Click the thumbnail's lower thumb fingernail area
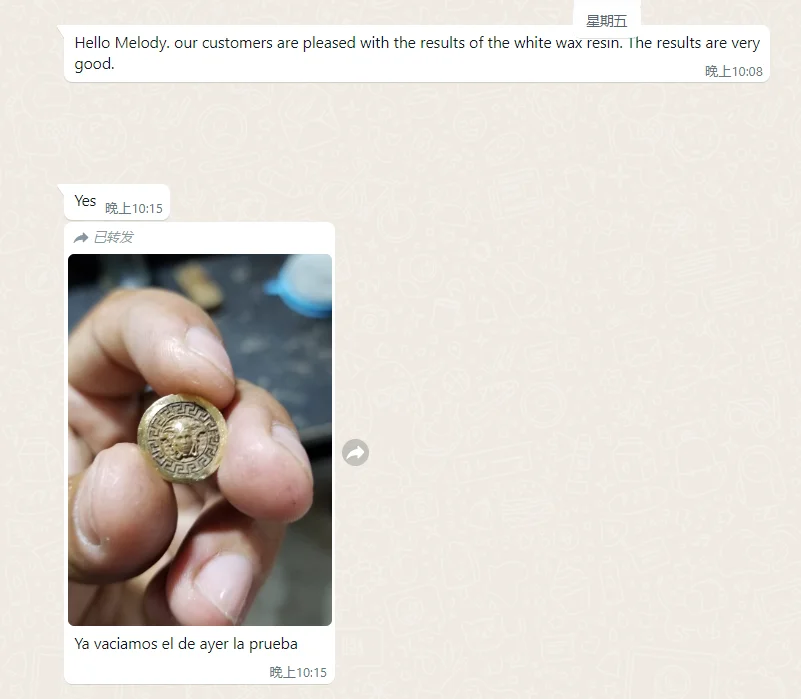801x699 pixels. click(225, 585)
